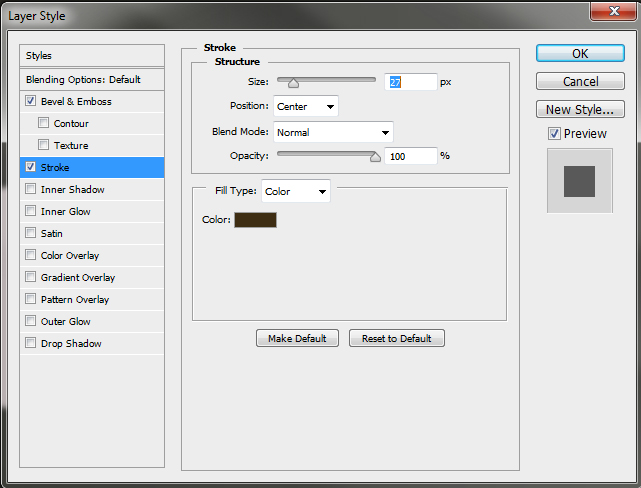Open the Fill Type dropdown
Screen dimensions: 641x488
(295, 192)
